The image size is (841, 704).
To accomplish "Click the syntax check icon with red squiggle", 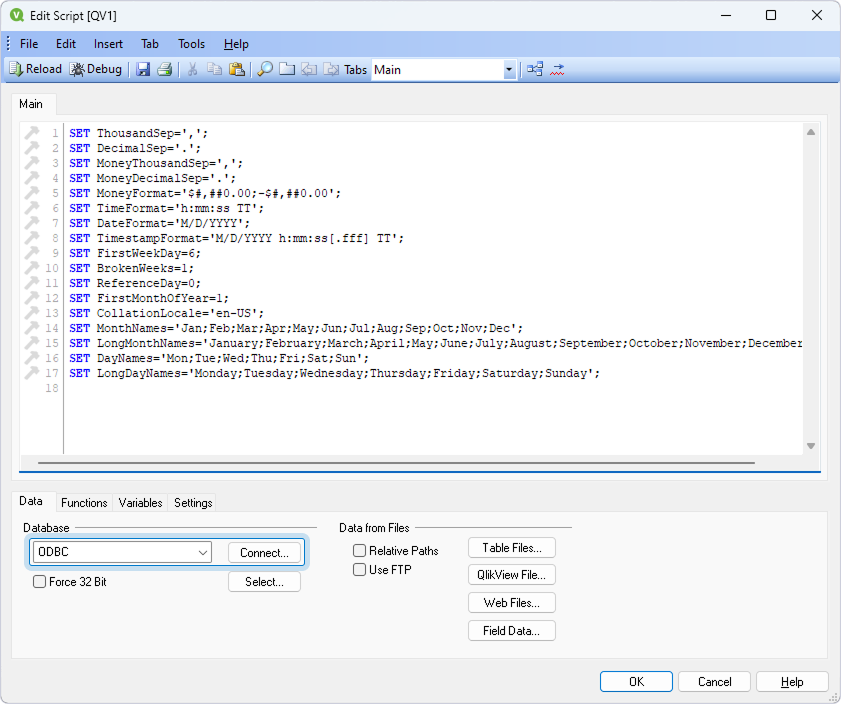I will pos(557,69).
